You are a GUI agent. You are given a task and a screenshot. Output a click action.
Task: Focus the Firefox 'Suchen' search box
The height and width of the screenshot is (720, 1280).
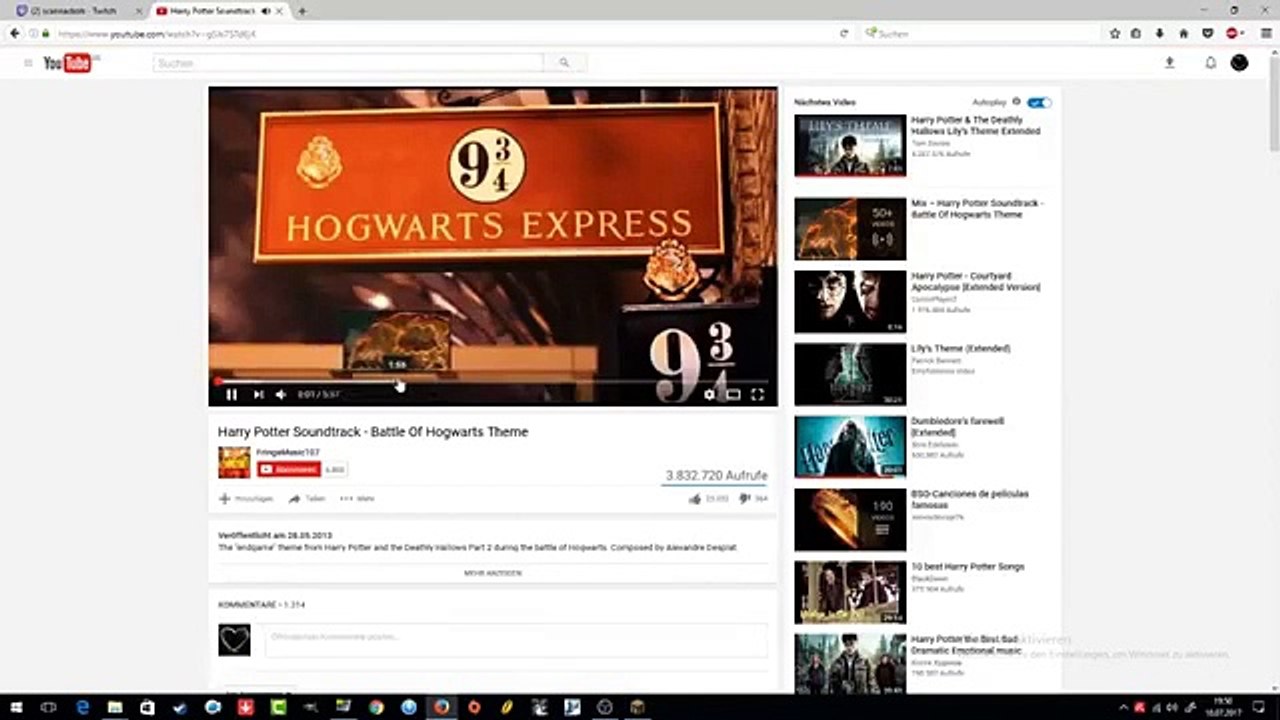coord(980,33)
